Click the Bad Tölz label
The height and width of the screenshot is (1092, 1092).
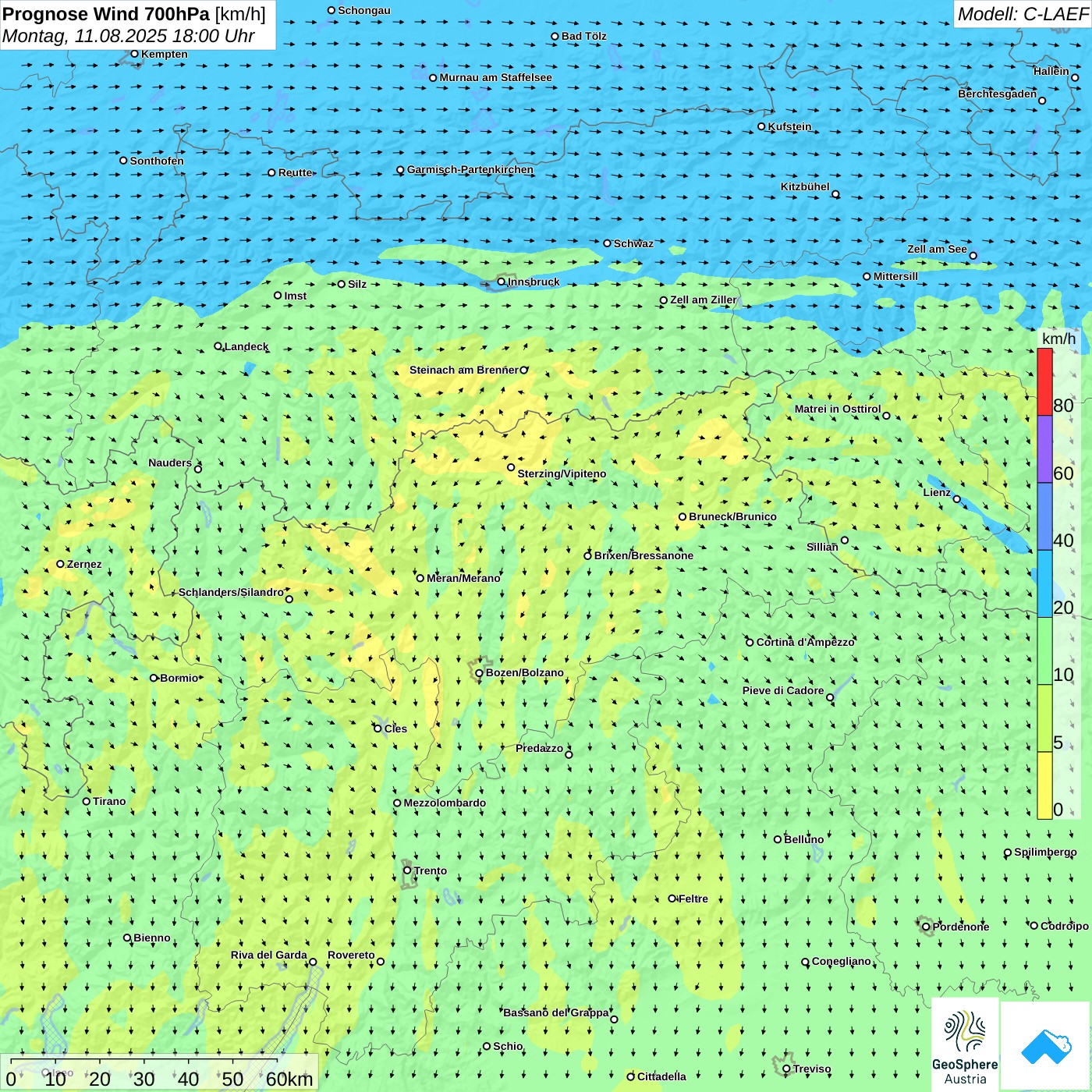point(584,36)
